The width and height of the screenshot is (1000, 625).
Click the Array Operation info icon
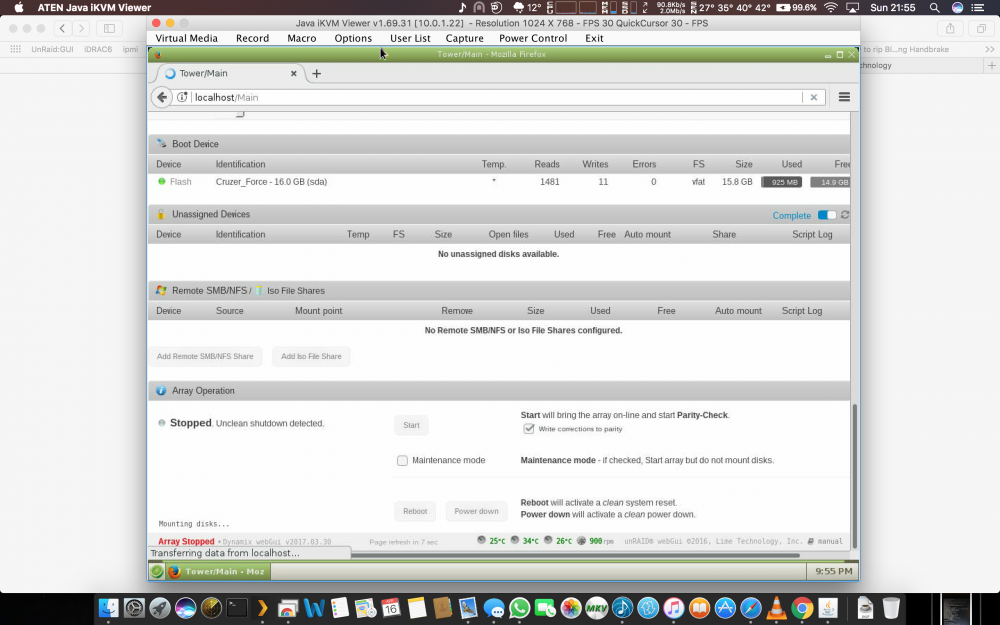[161, 390]
